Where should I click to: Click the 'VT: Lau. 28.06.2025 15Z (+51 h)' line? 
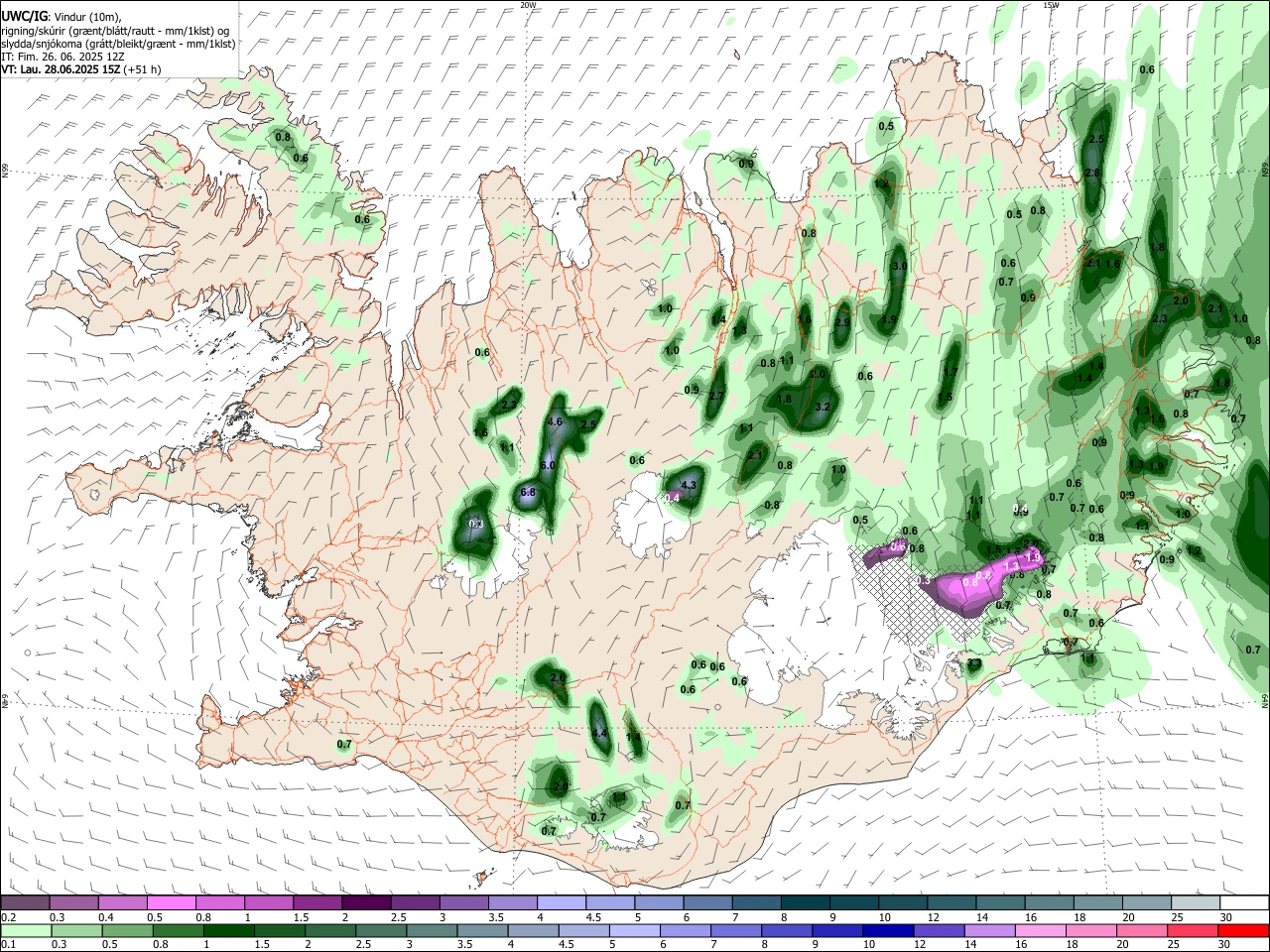click(x=81, y=69)
